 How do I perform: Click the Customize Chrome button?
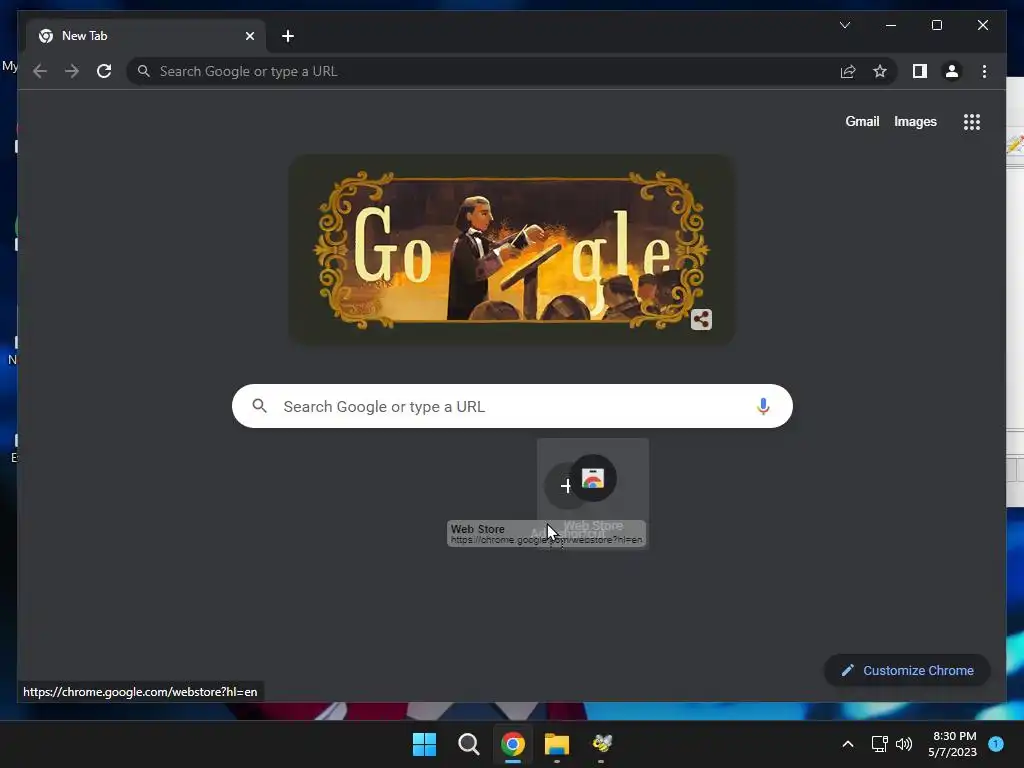pos(907,671)
